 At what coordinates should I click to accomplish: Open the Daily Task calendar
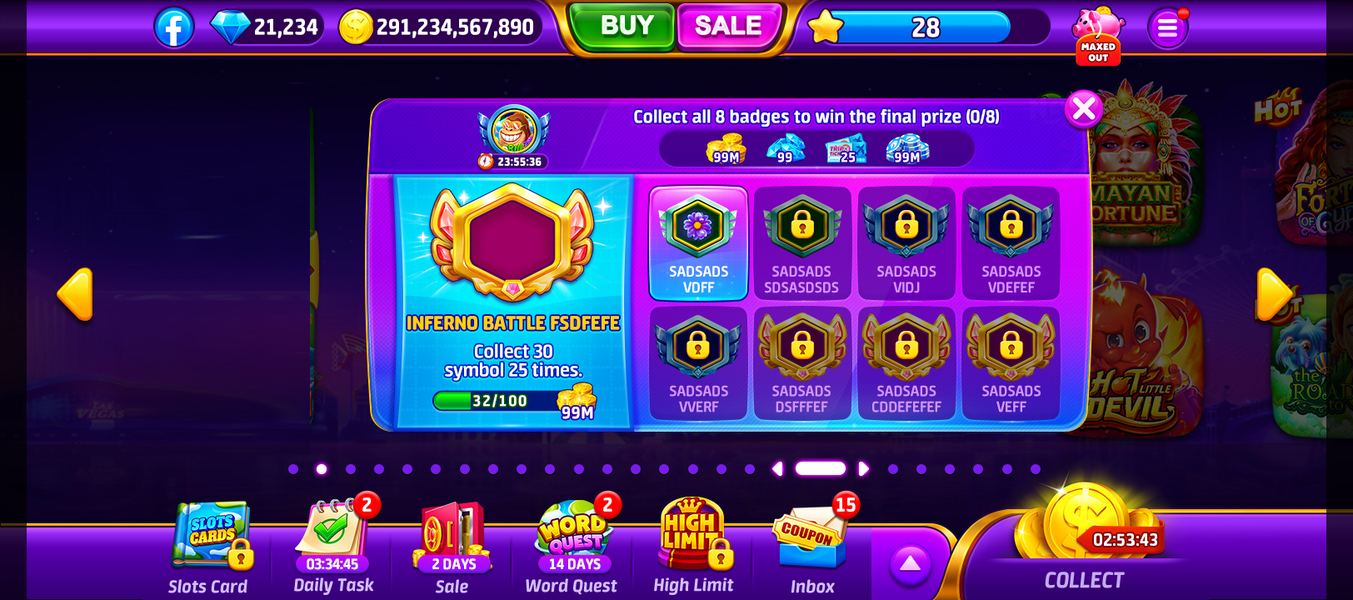pos(334,546)
